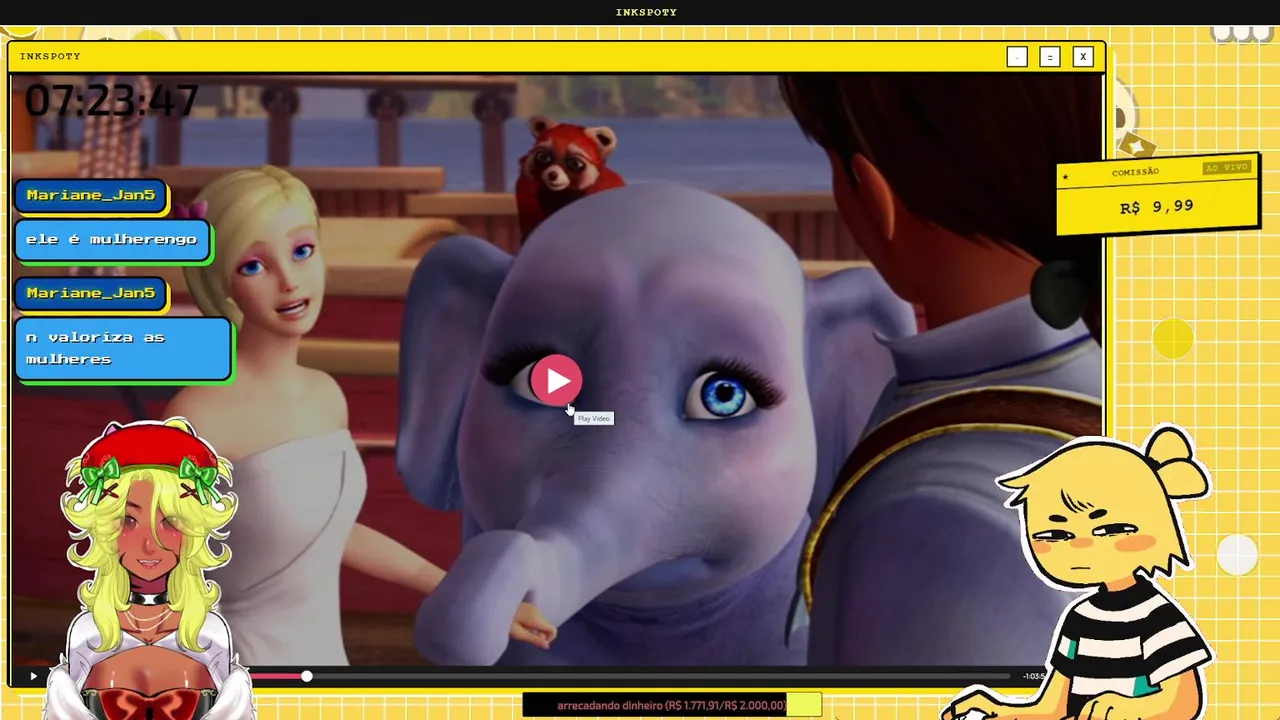Click the 07:23:47 timer text
The image size is (1280, 720).
point(111,101)
